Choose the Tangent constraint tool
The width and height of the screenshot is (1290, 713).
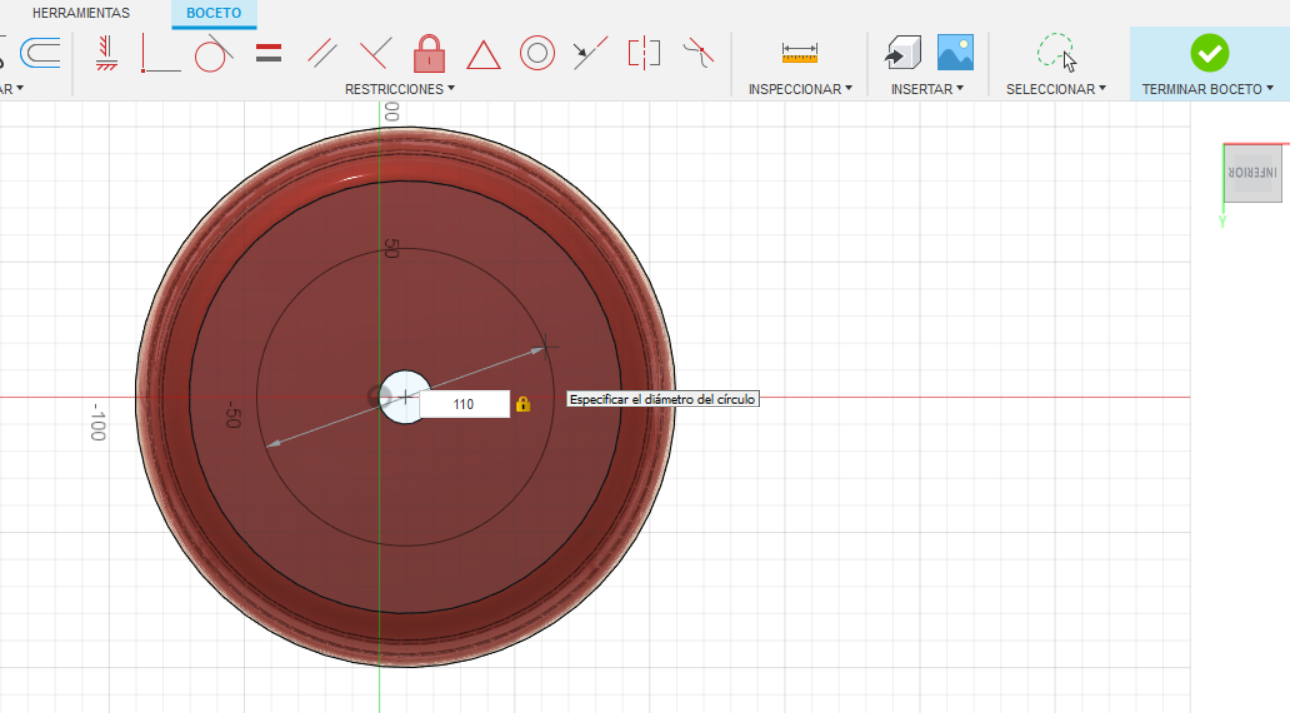tap(213, 53)
